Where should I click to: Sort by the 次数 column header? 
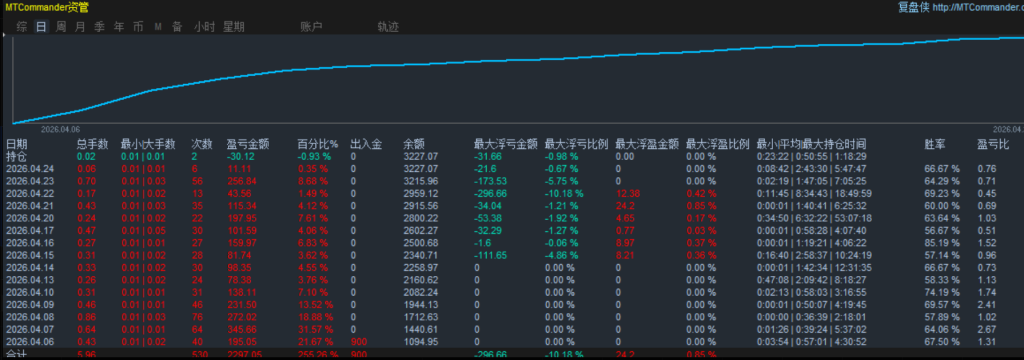pos(202,144)
